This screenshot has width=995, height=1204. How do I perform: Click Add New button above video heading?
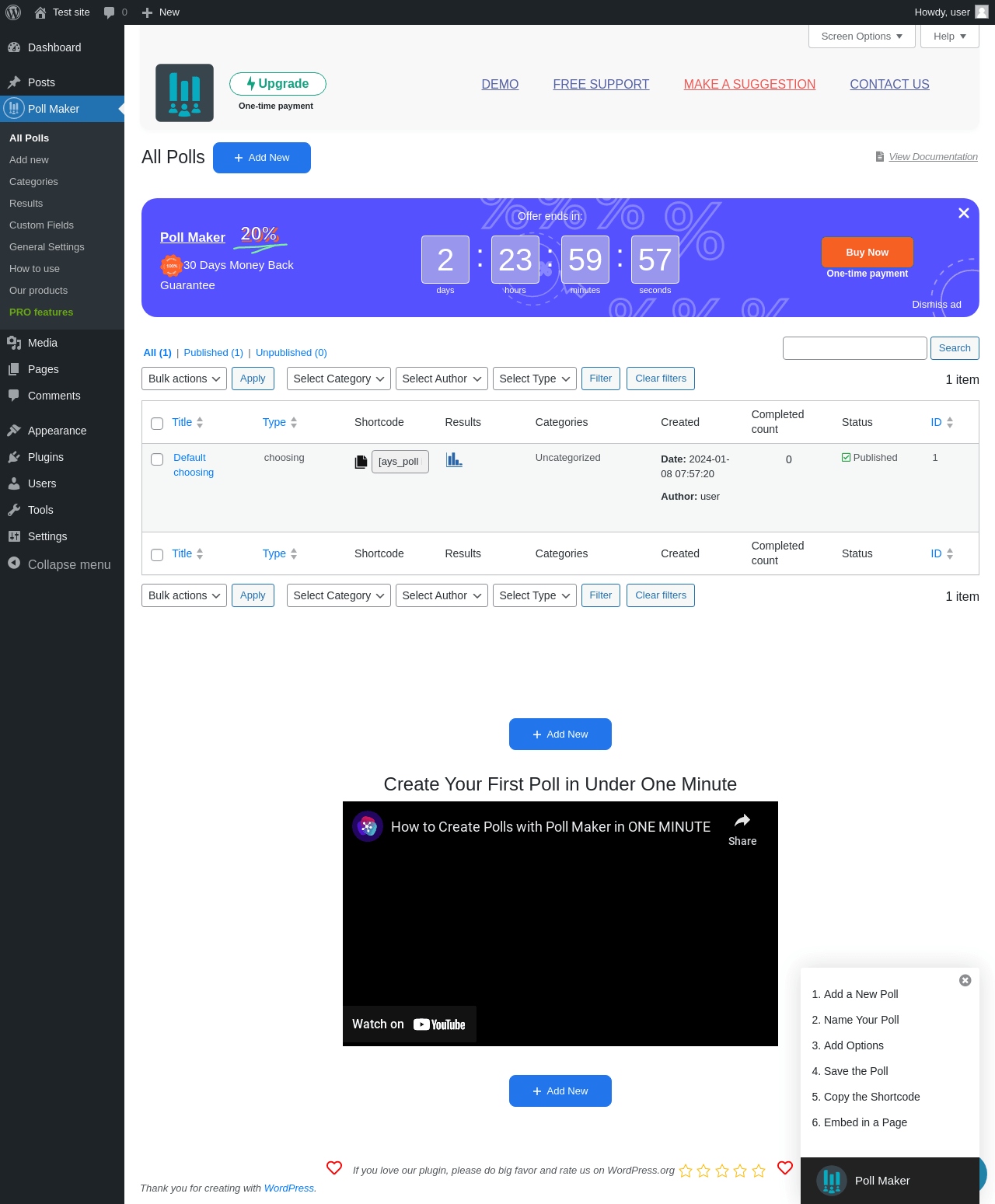click(560, 735)
